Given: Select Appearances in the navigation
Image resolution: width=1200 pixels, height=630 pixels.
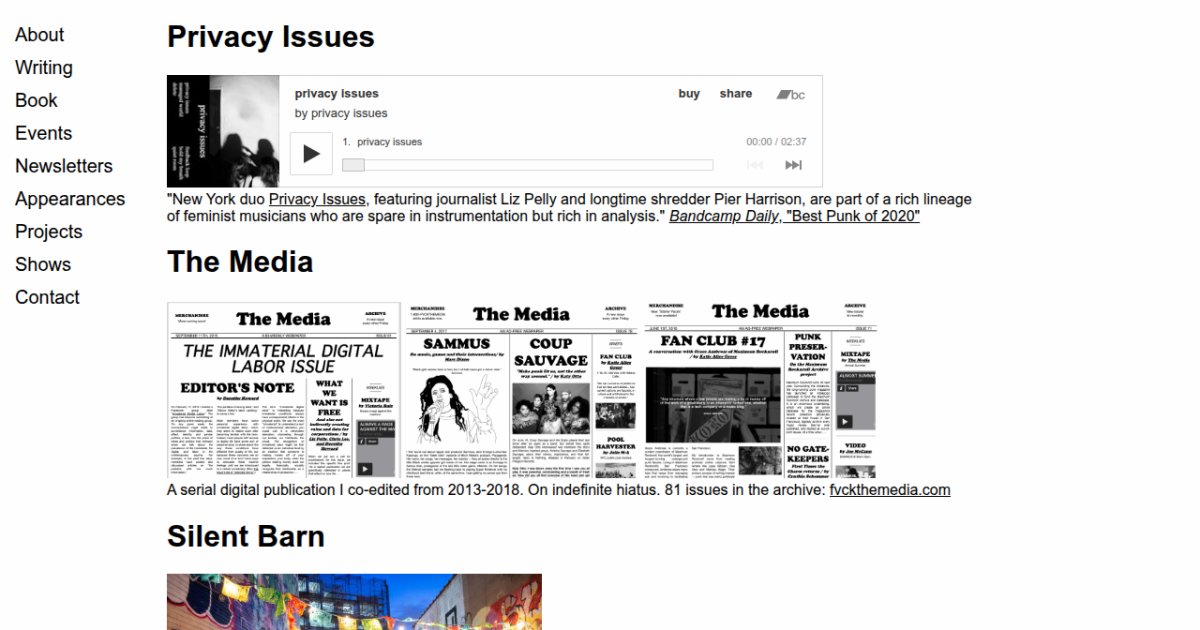Looking at the screenshot, I should (70, 199).
